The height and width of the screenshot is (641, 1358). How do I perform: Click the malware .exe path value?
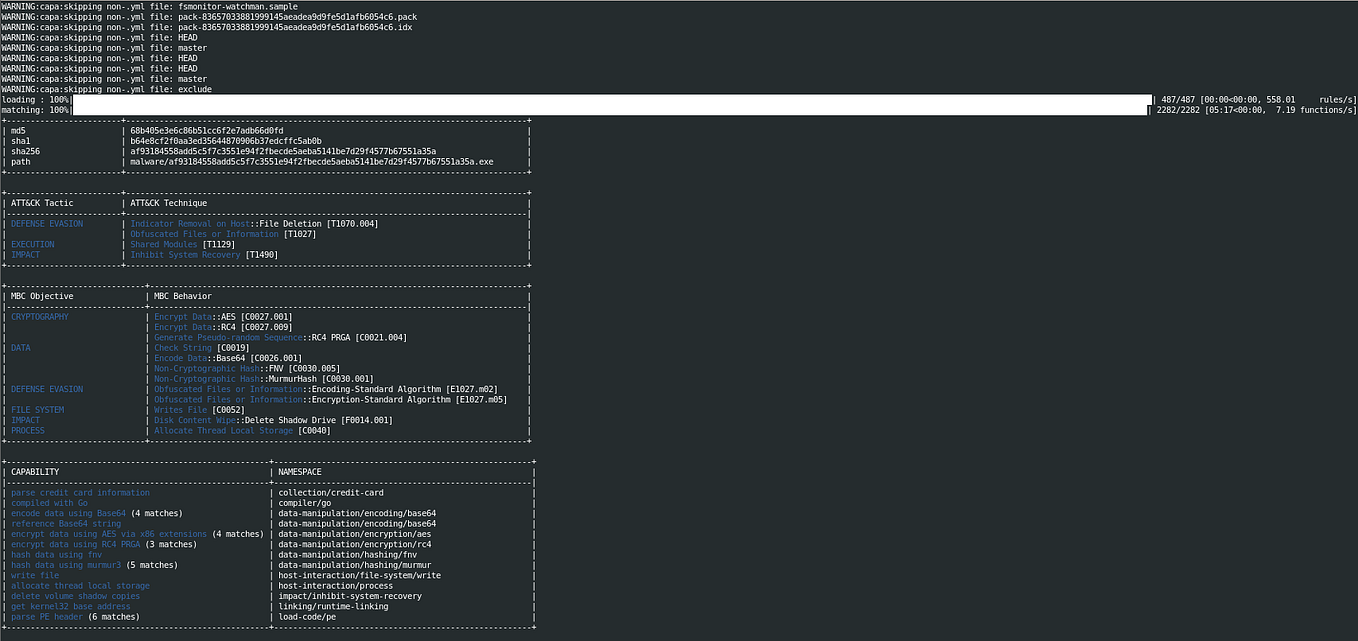click(x=312, y=162)
